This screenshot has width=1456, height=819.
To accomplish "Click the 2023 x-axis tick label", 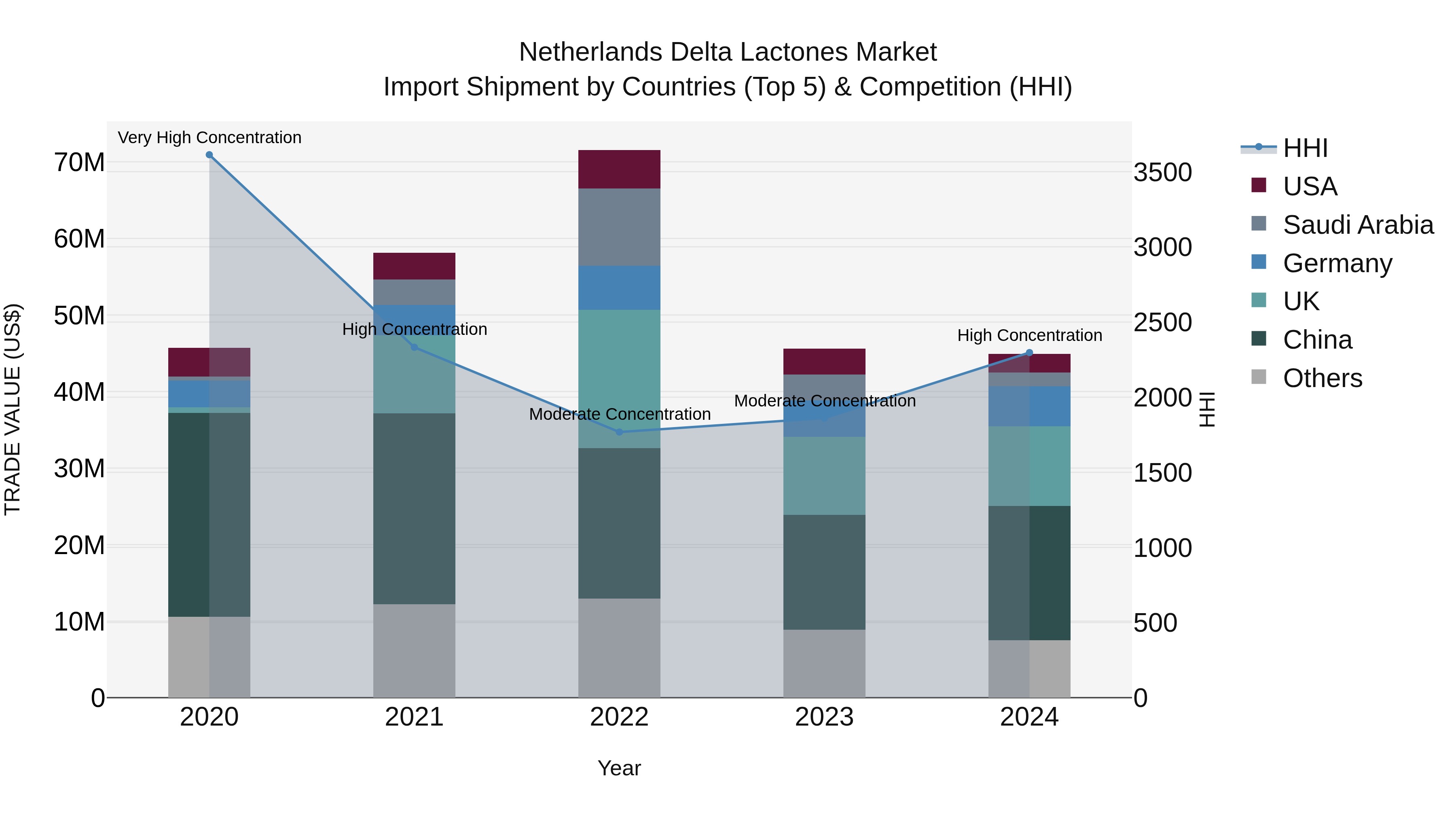I will point(824,717).
